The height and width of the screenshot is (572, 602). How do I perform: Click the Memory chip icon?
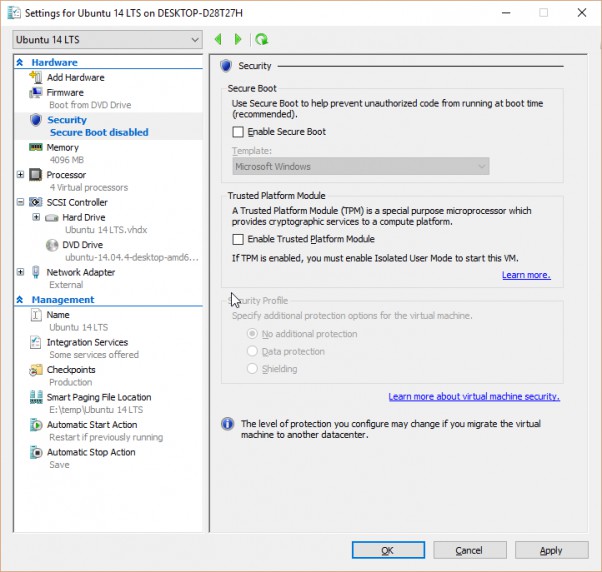point(36,147)
